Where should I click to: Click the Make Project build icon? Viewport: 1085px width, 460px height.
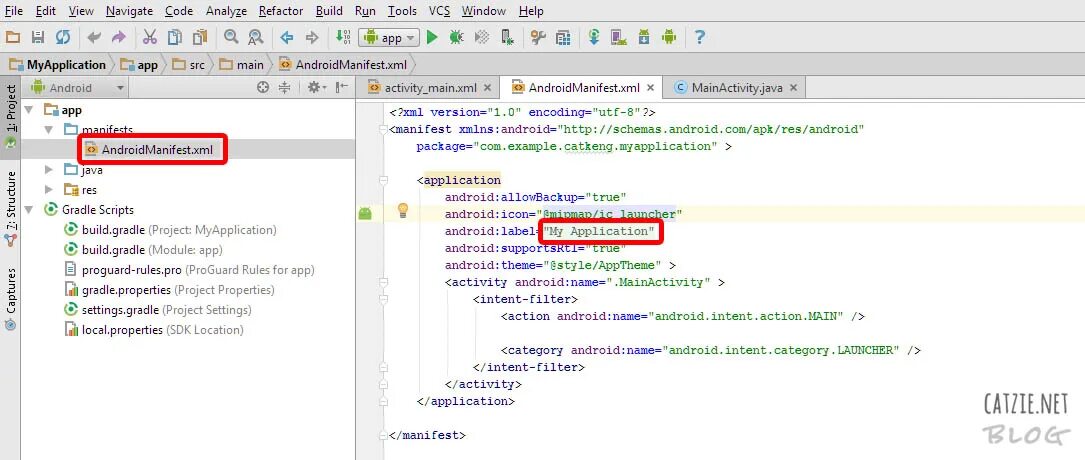(343, 37)
